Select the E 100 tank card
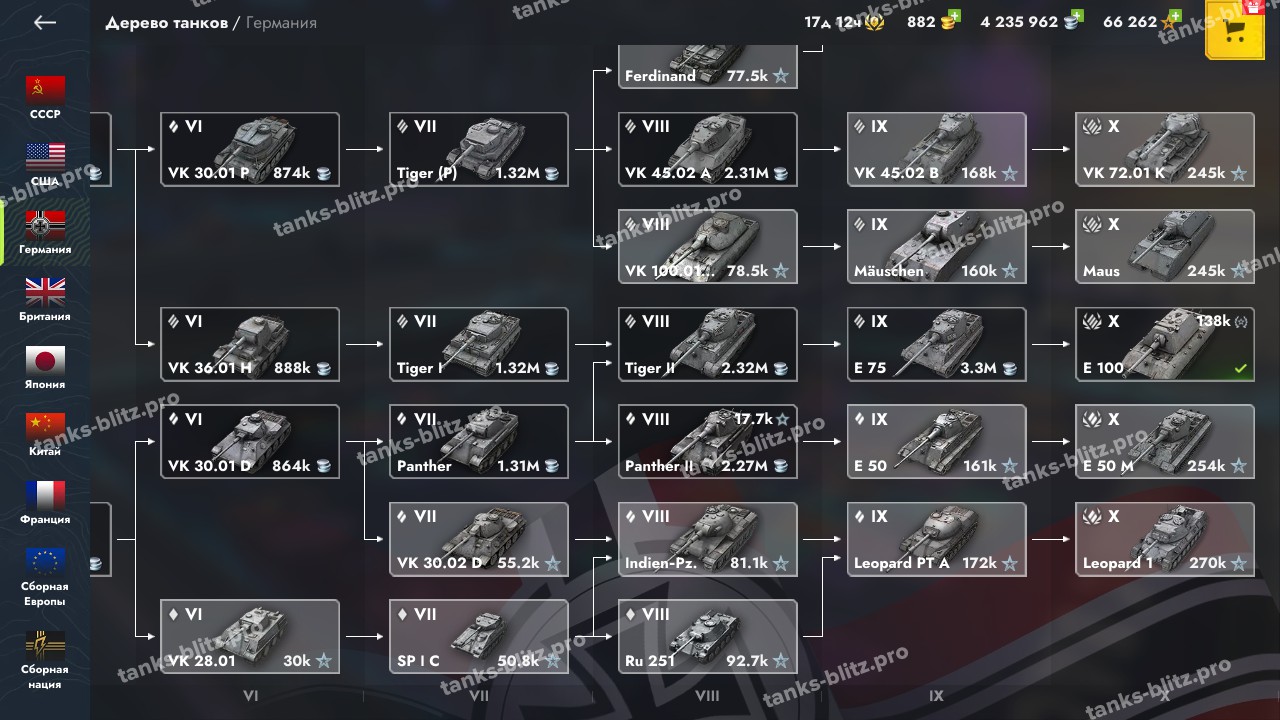The height and width of the screenshot is (720, 1280). [x=1165, y=344]
